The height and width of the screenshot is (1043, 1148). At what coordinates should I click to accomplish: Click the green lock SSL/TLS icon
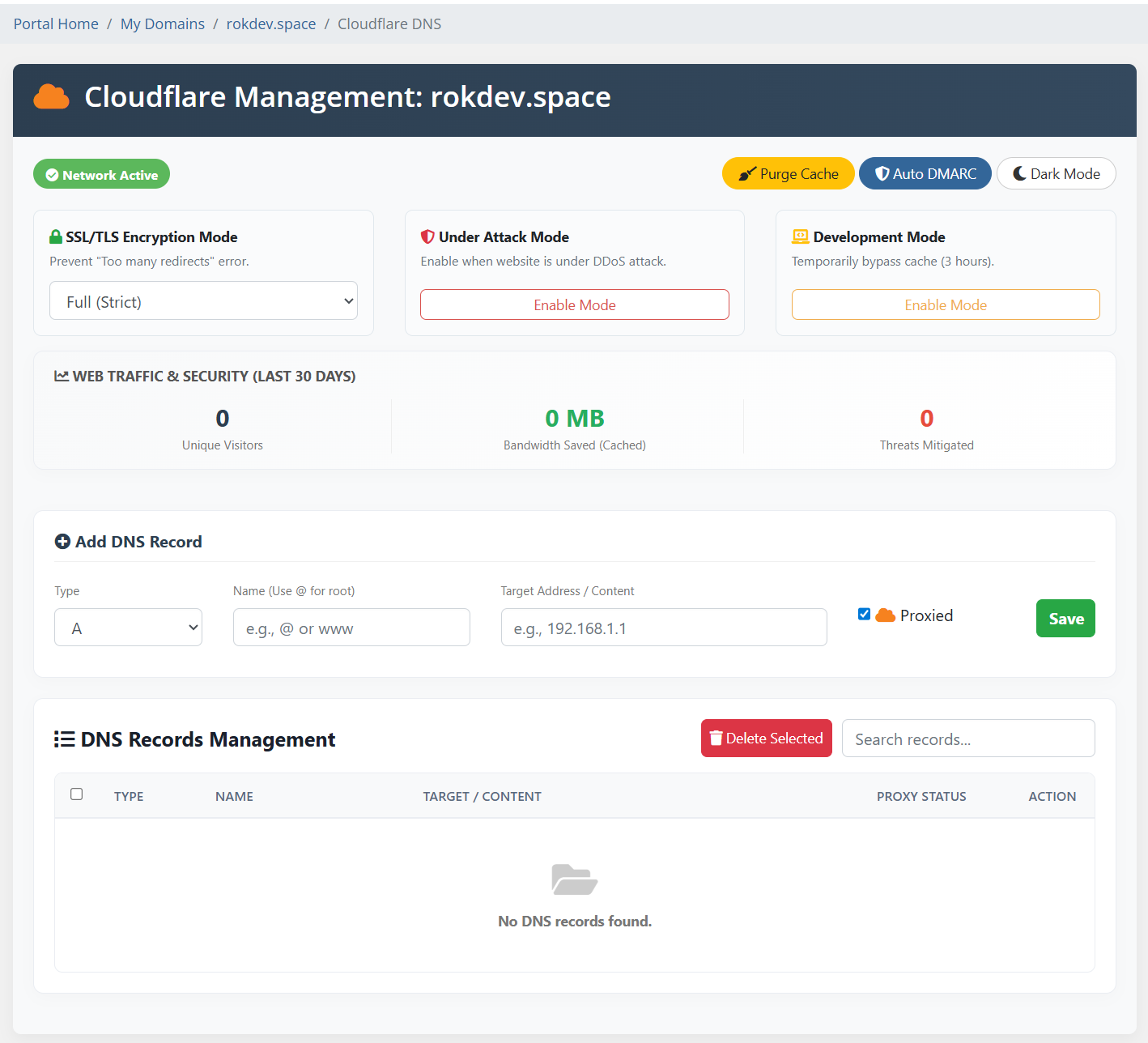56,236
